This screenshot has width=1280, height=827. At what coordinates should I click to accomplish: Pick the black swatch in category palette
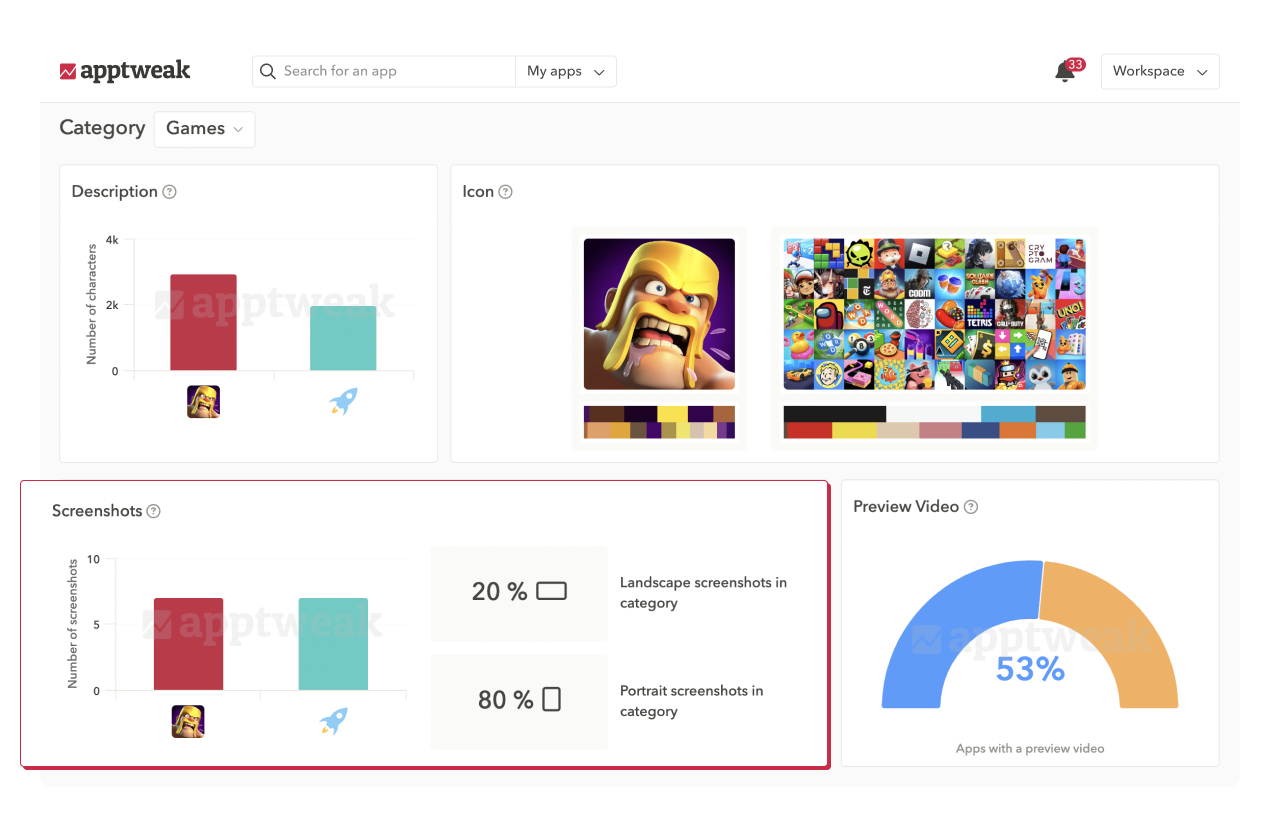[x=835, y=414]
